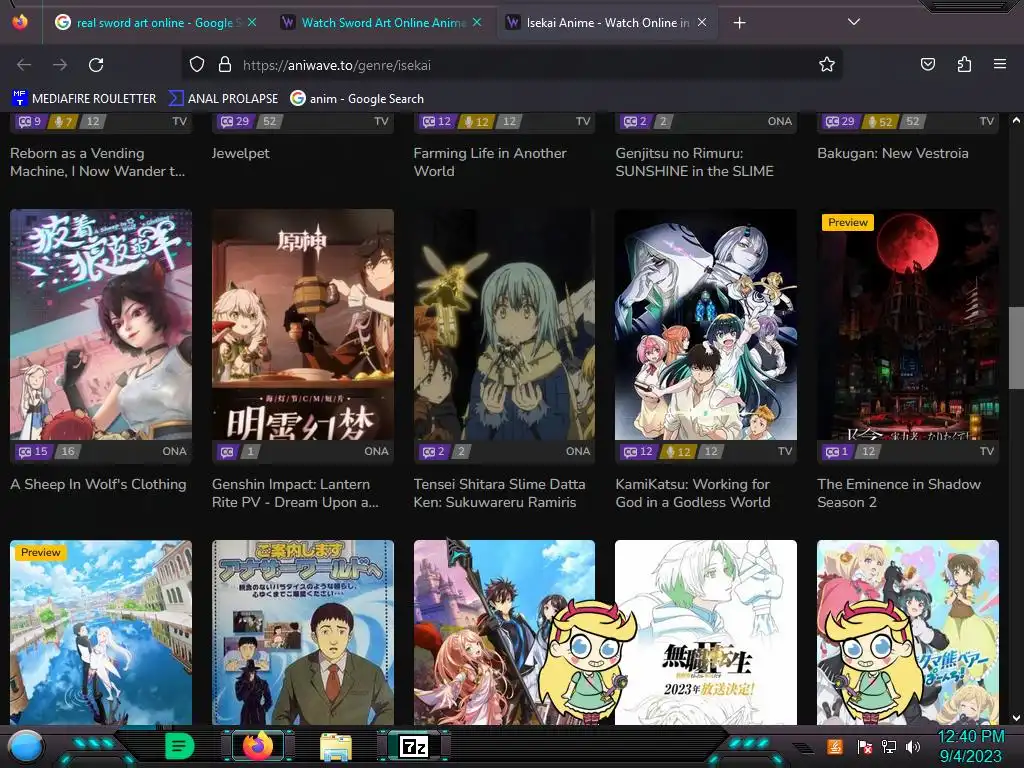Click CC badge under Genshin Impact poster
Viewport: 1024px width, 768px height.
click(x=227, y=451)
